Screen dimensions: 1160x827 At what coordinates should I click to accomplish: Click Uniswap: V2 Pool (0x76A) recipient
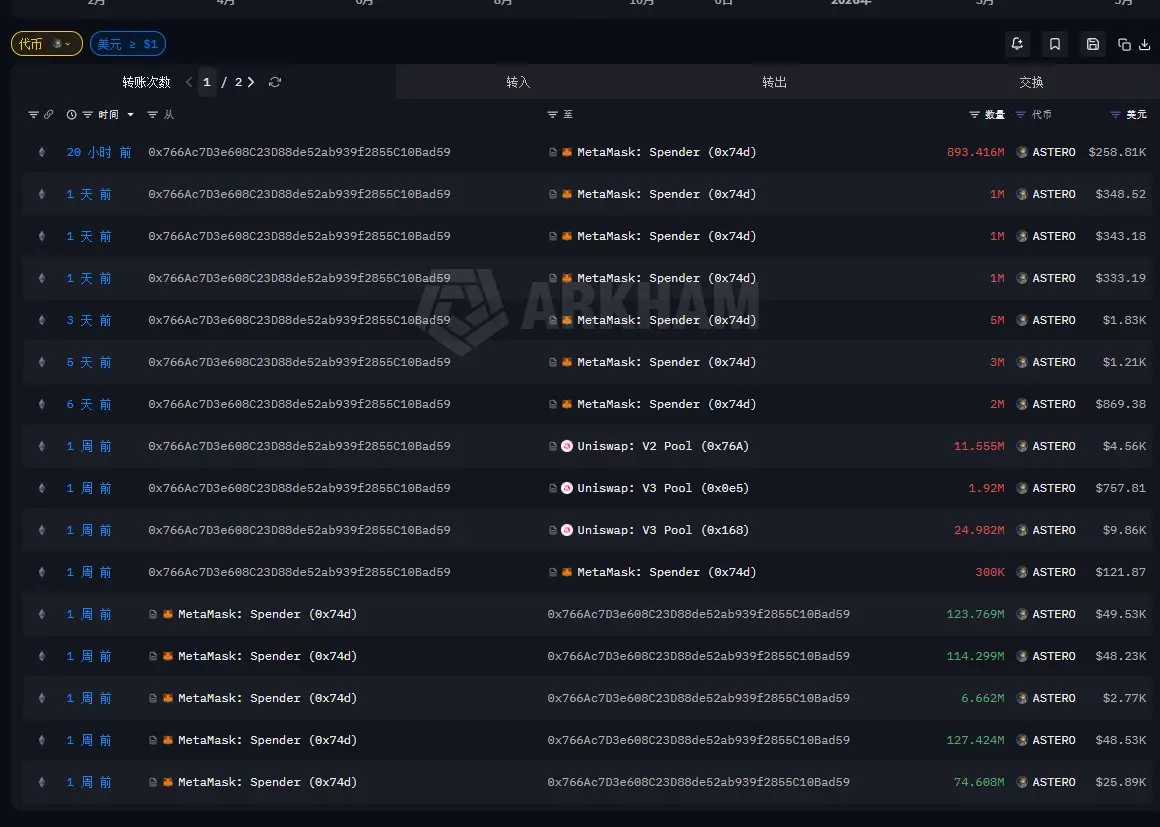click(663, 446)
